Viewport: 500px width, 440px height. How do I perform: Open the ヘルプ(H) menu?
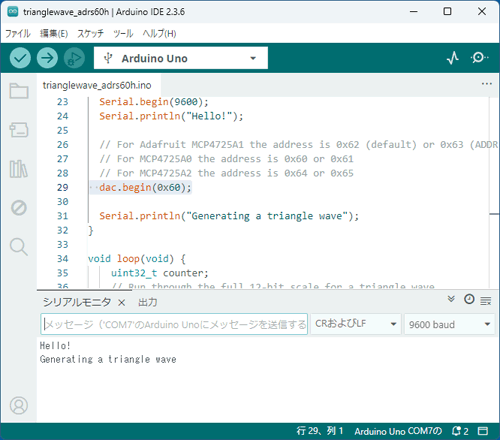(x=159, y=34)
